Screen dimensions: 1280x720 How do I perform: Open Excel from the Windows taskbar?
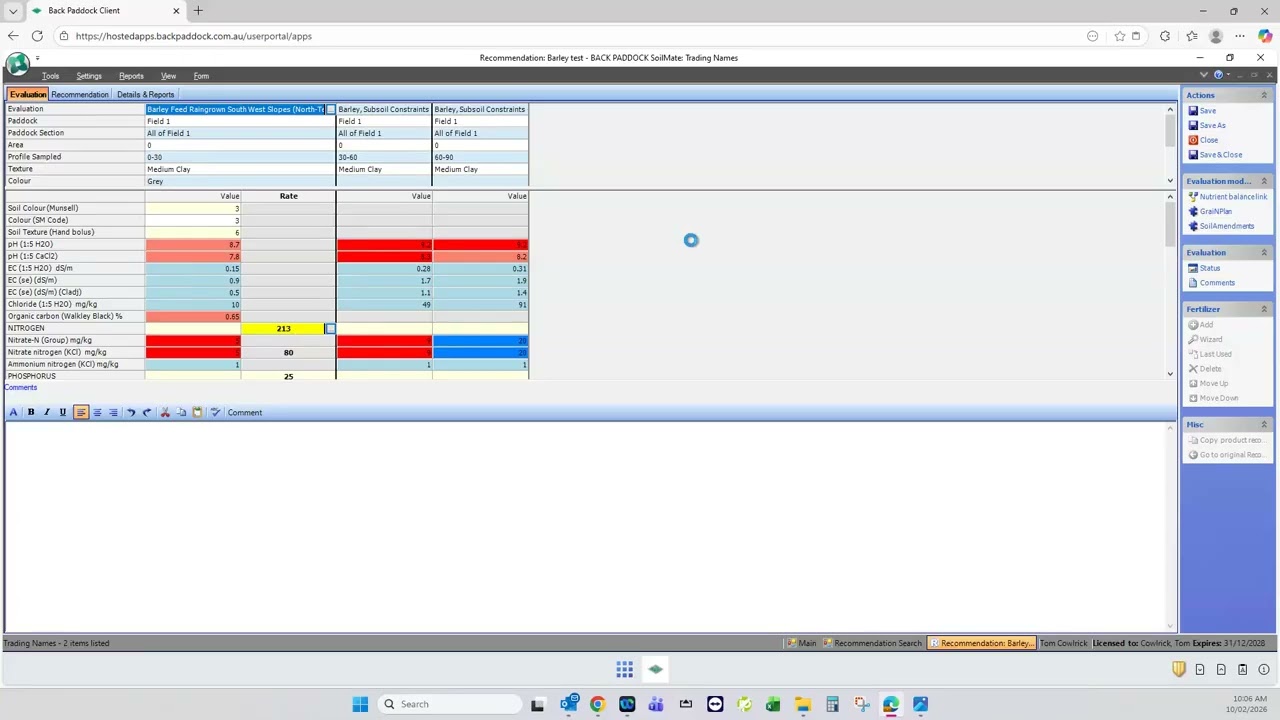pyautogui.click(x=773, y=704)
